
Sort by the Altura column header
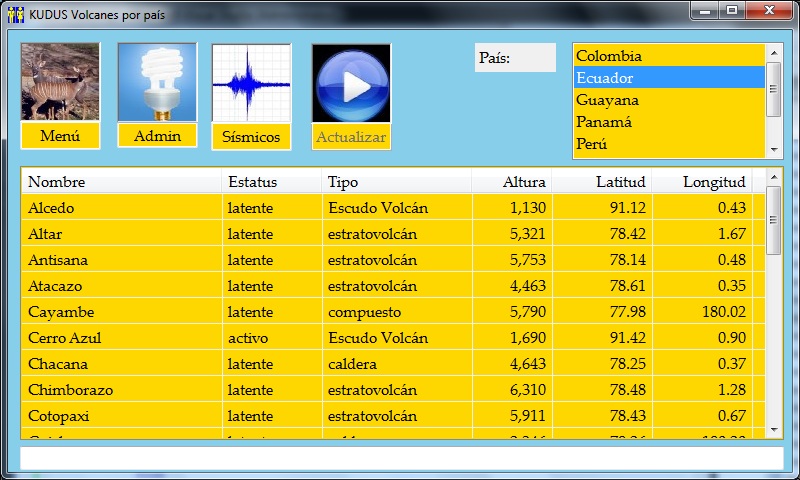tap(510, 182)
